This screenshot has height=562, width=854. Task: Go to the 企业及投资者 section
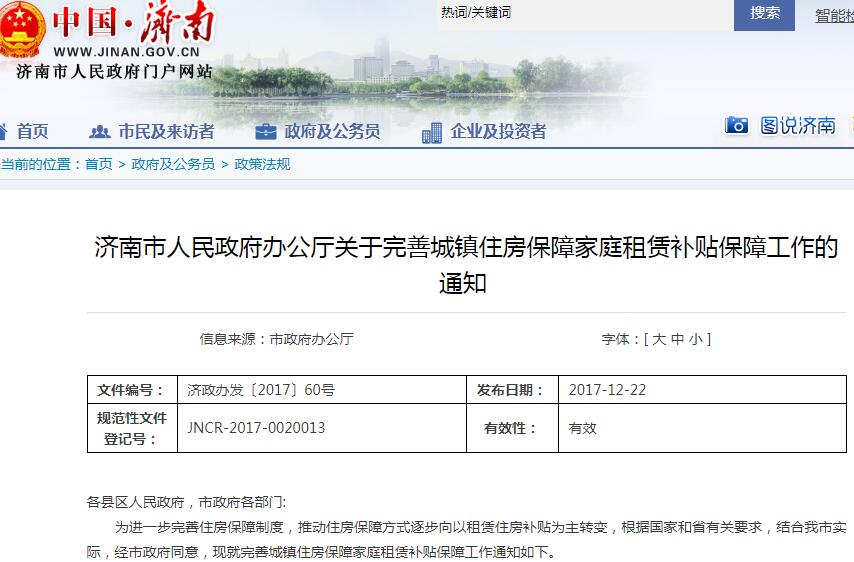pyautogui.click(x=498, y=131)
